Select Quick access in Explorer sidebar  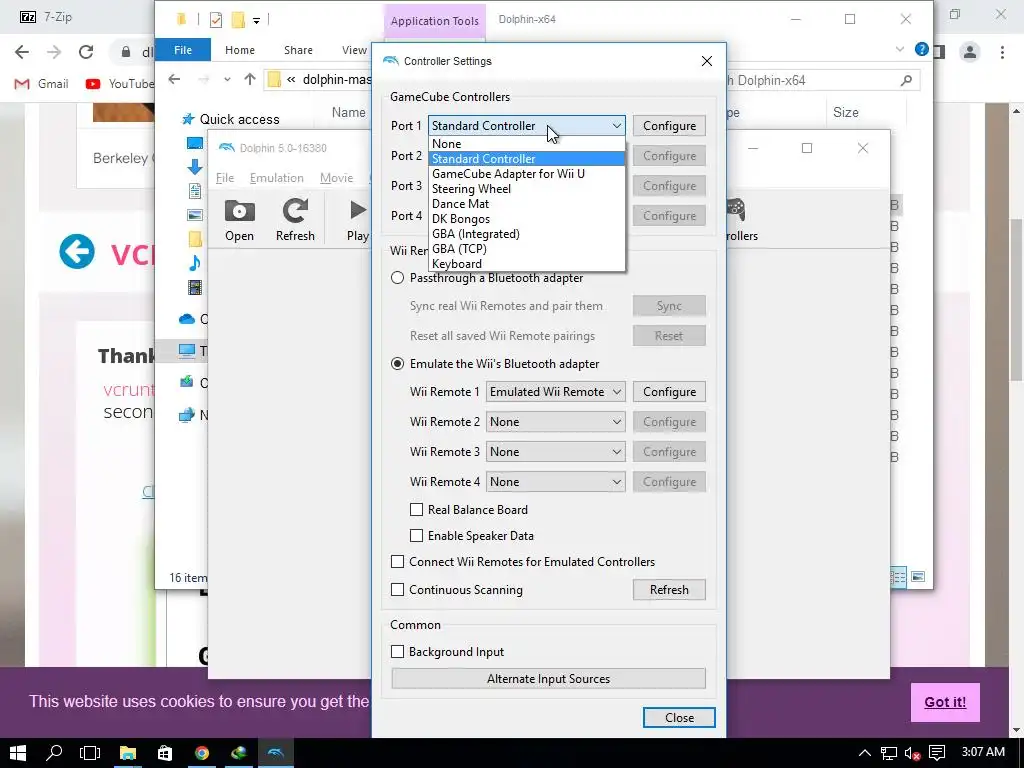231,119
